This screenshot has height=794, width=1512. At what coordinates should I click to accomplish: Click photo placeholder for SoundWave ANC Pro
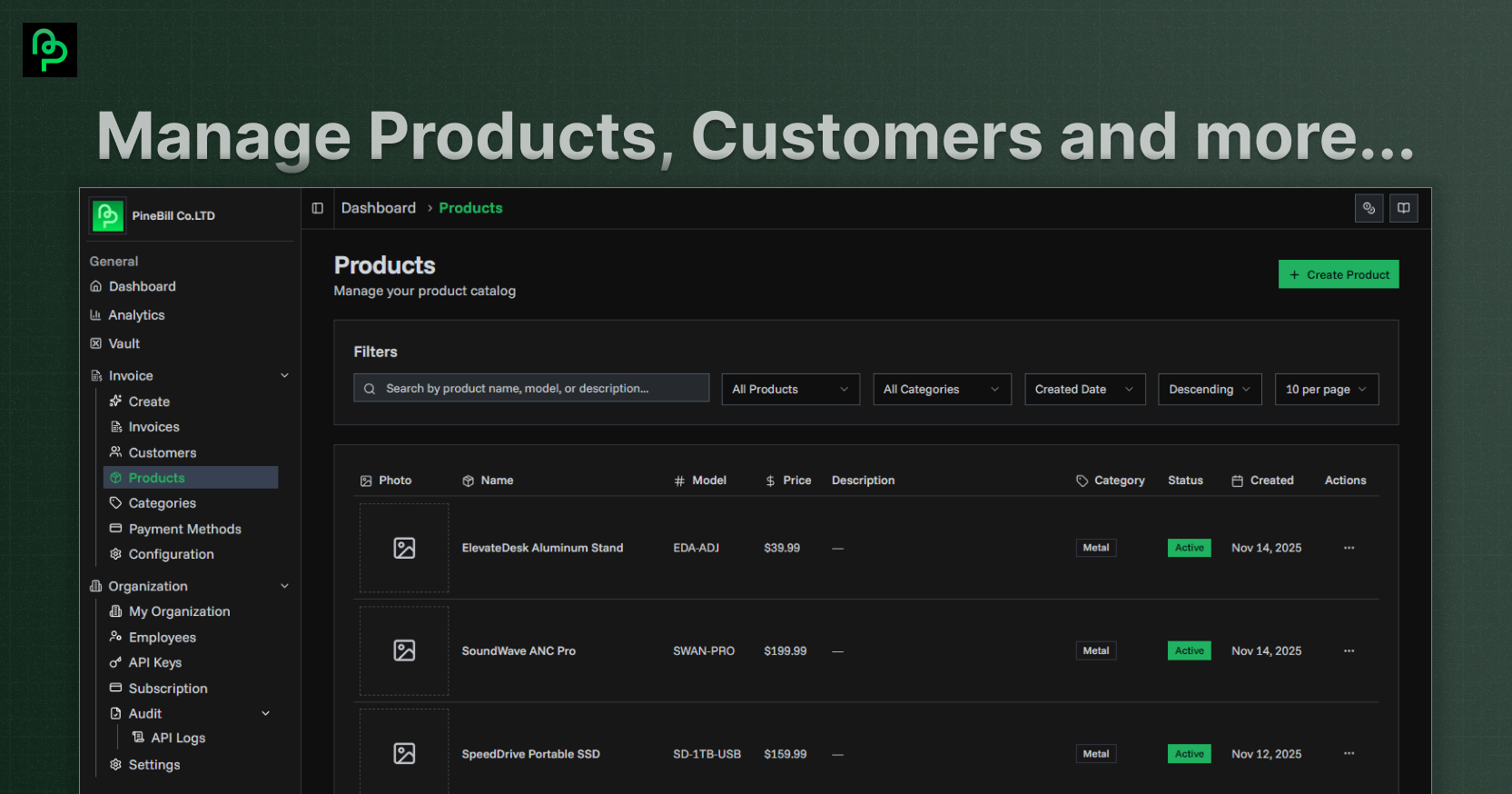(404, 650)
